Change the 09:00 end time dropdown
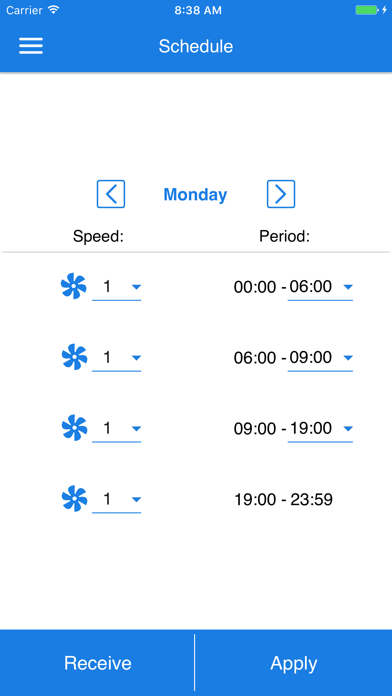This screenshot has width=392, height=696. (x=320, y=359)
